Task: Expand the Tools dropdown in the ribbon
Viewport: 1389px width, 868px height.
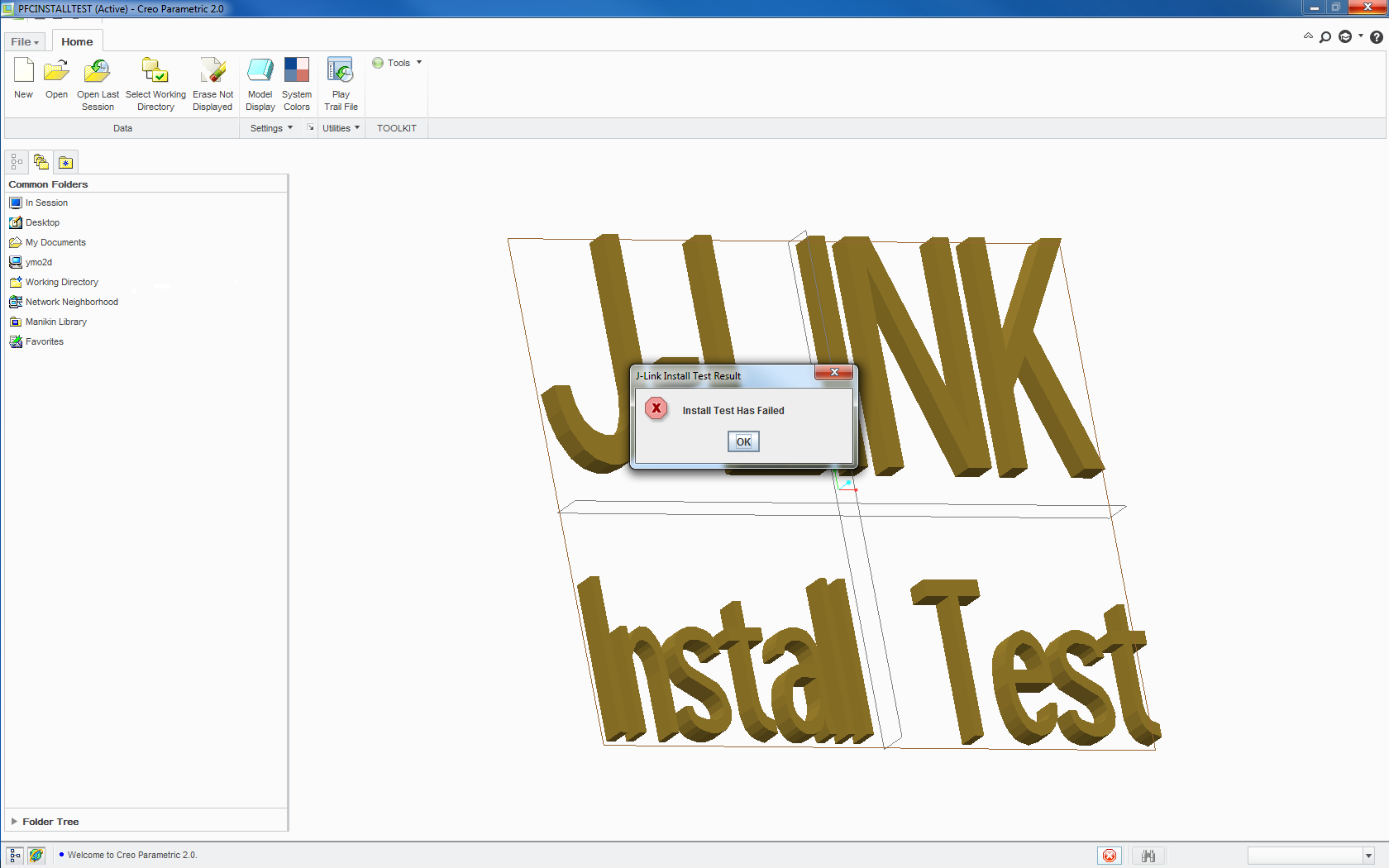Action: (x=398, y=63)
